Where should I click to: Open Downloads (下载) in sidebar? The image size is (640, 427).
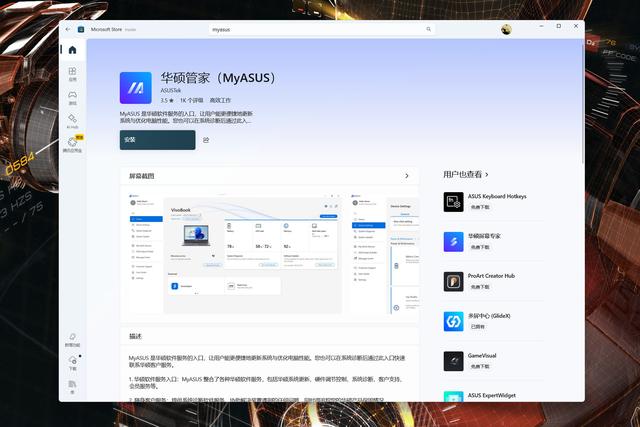[x=72, y=363]
